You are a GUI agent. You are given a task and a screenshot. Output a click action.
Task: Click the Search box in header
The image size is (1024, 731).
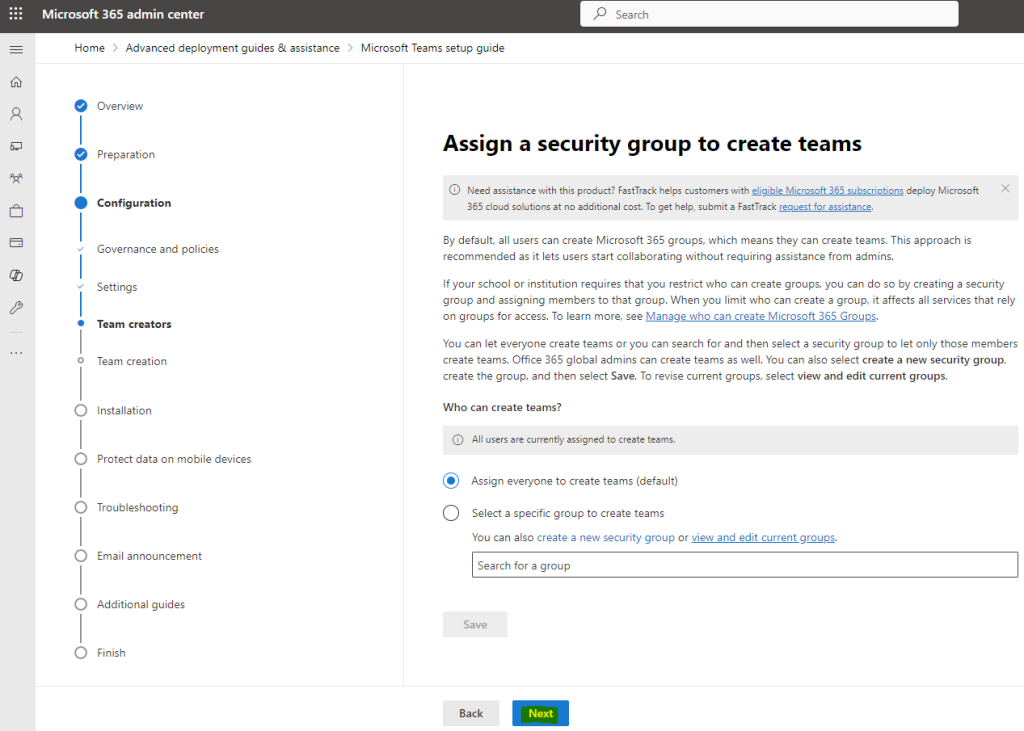769,14
